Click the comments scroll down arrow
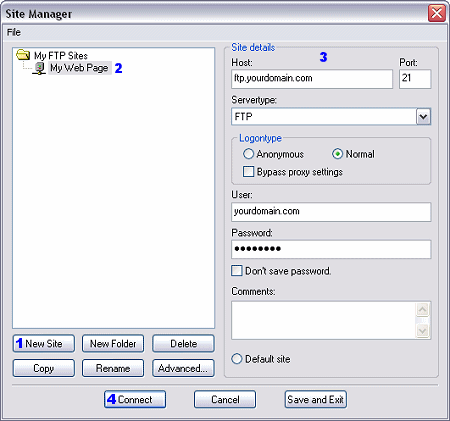 click(x=422, y=331)
